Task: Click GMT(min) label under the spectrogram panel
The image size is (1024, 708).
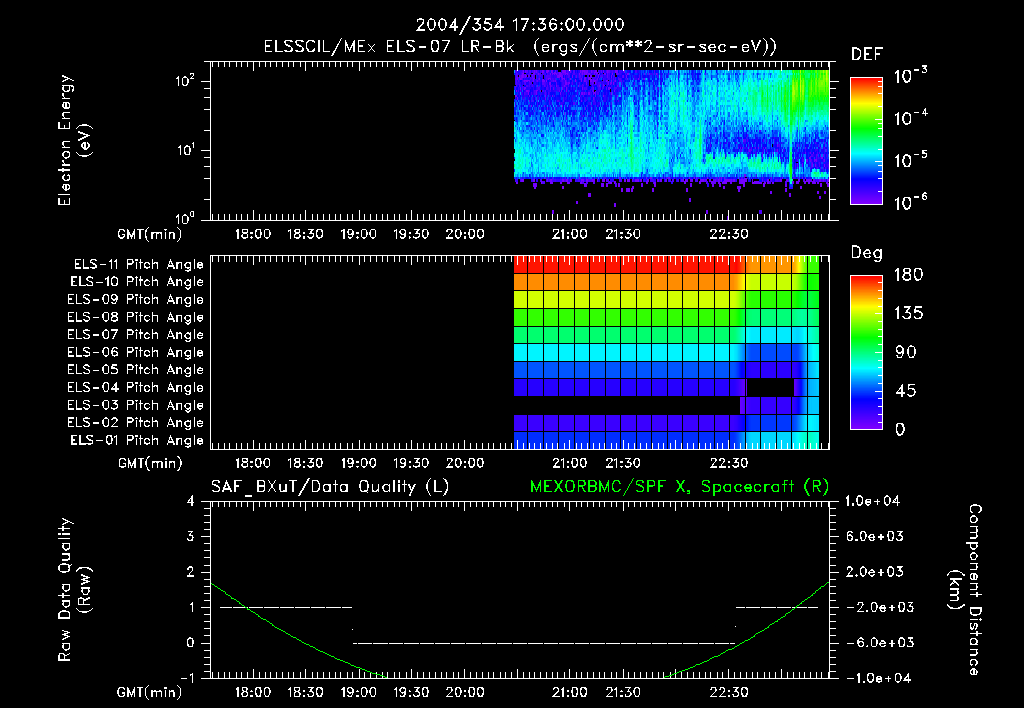Action: pyautogui.click(x=149, y=234)
